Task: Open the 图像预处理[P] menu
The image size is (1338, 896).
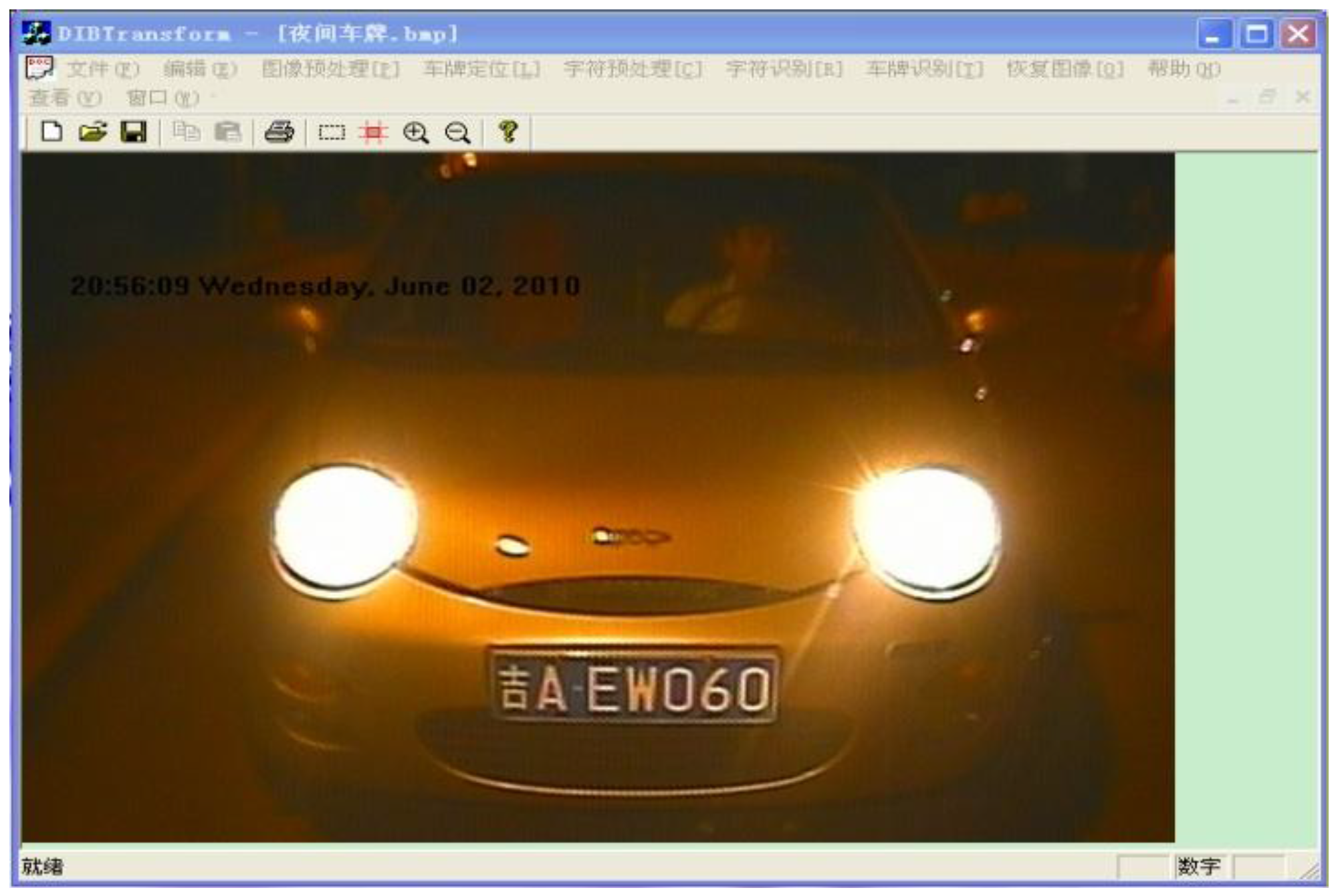Action: point(330,69)
